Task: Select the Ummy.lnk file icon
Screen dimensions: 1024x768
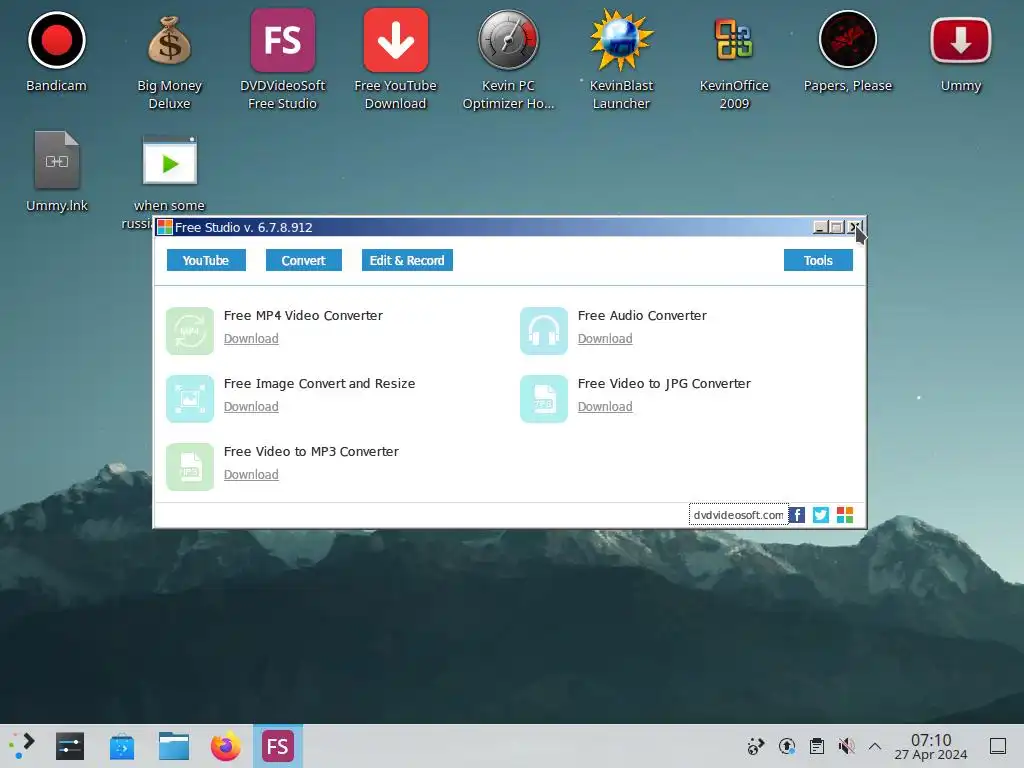Action: click(x=57, y=160)
